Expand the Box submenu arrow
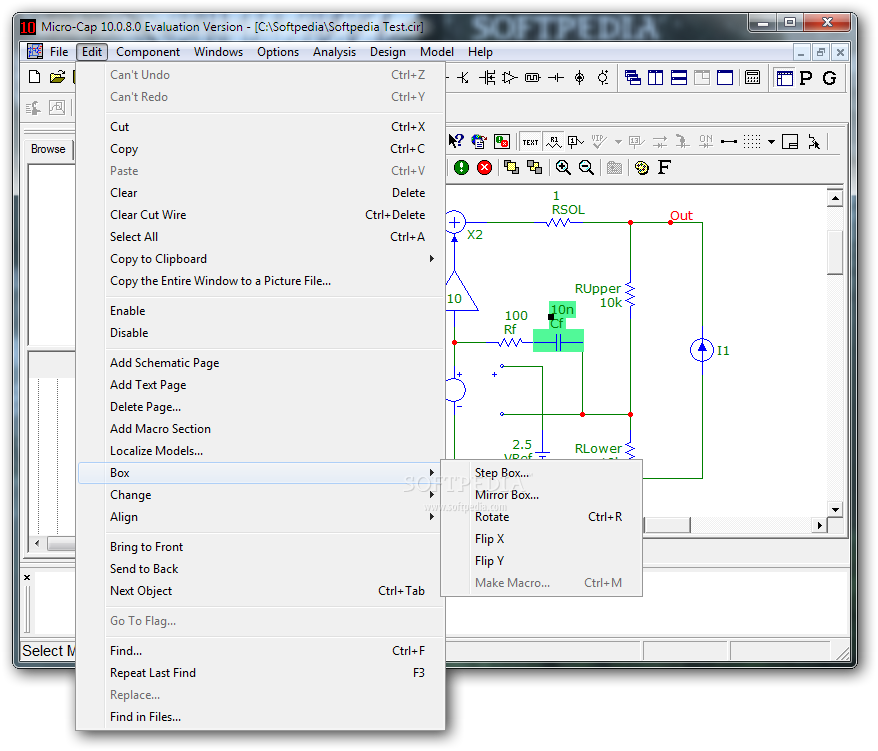 point(432,473)
